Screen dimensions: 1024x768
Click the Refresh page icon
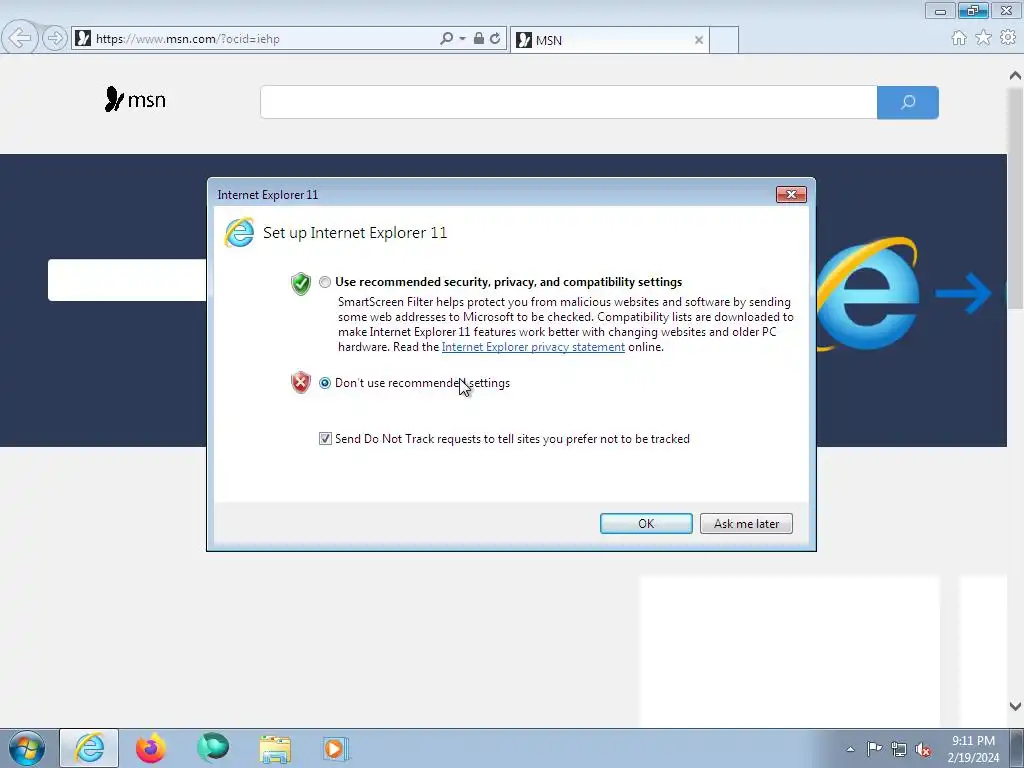(x=495, y=39)
